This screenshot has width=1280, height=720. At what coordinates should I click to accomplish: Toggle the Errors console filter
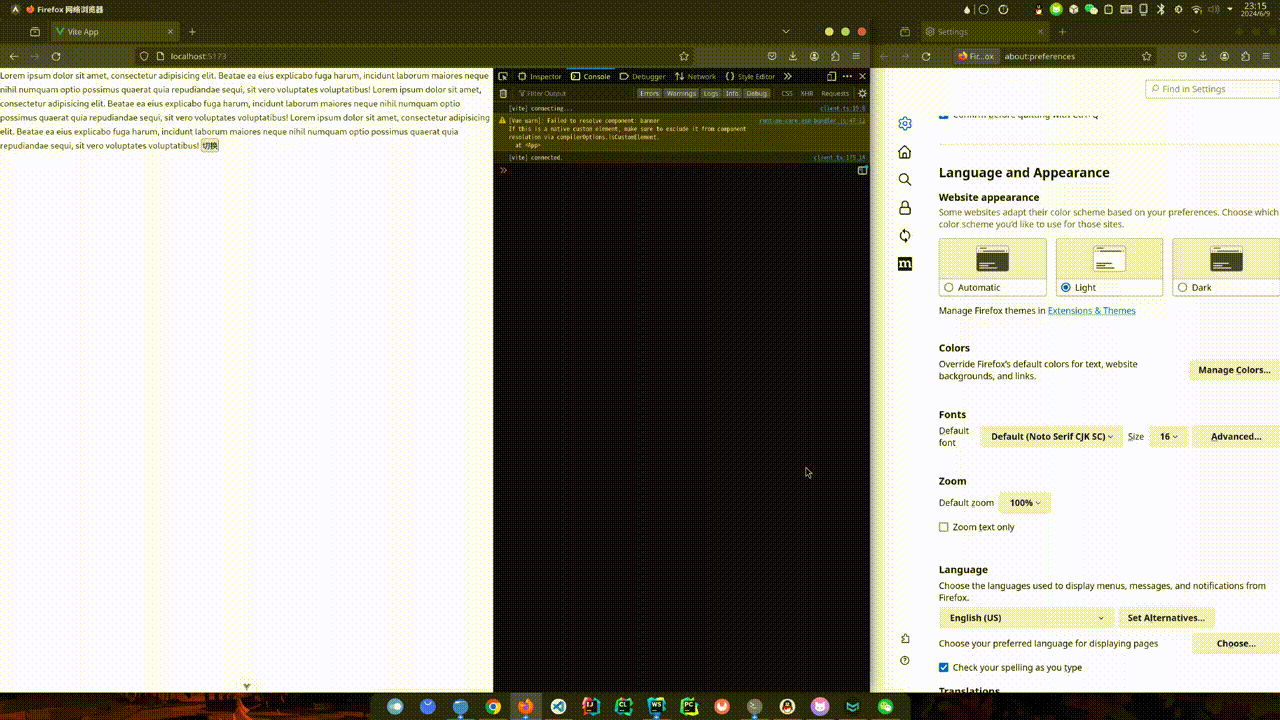(x=650, y=93)
